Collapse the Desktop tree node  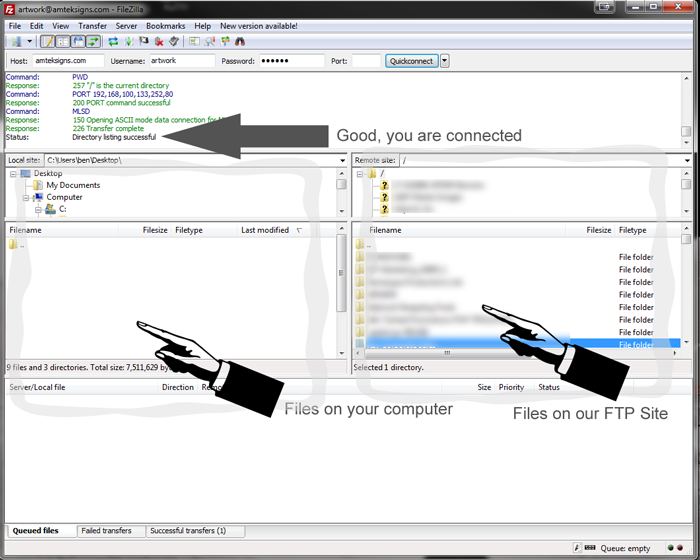click(x=13, y=174)
